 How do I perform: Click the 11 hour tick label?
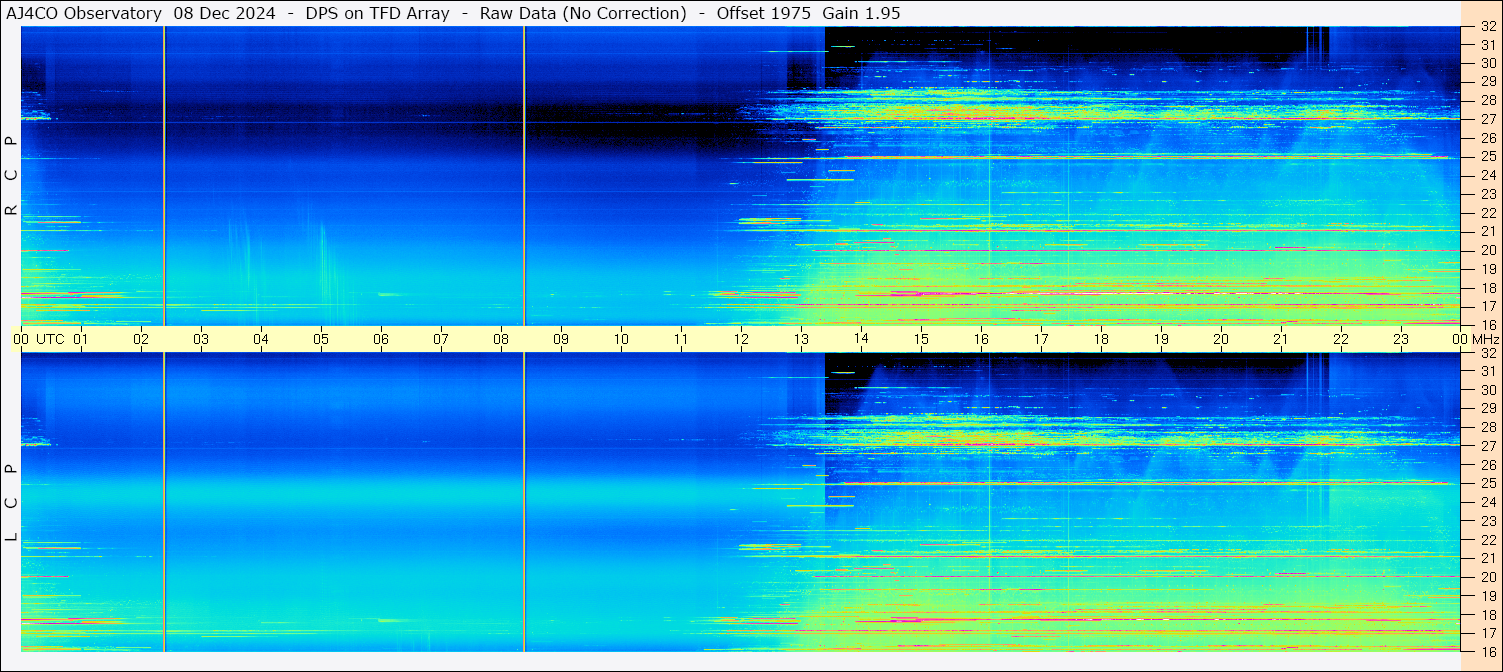[x=681, y=339]
